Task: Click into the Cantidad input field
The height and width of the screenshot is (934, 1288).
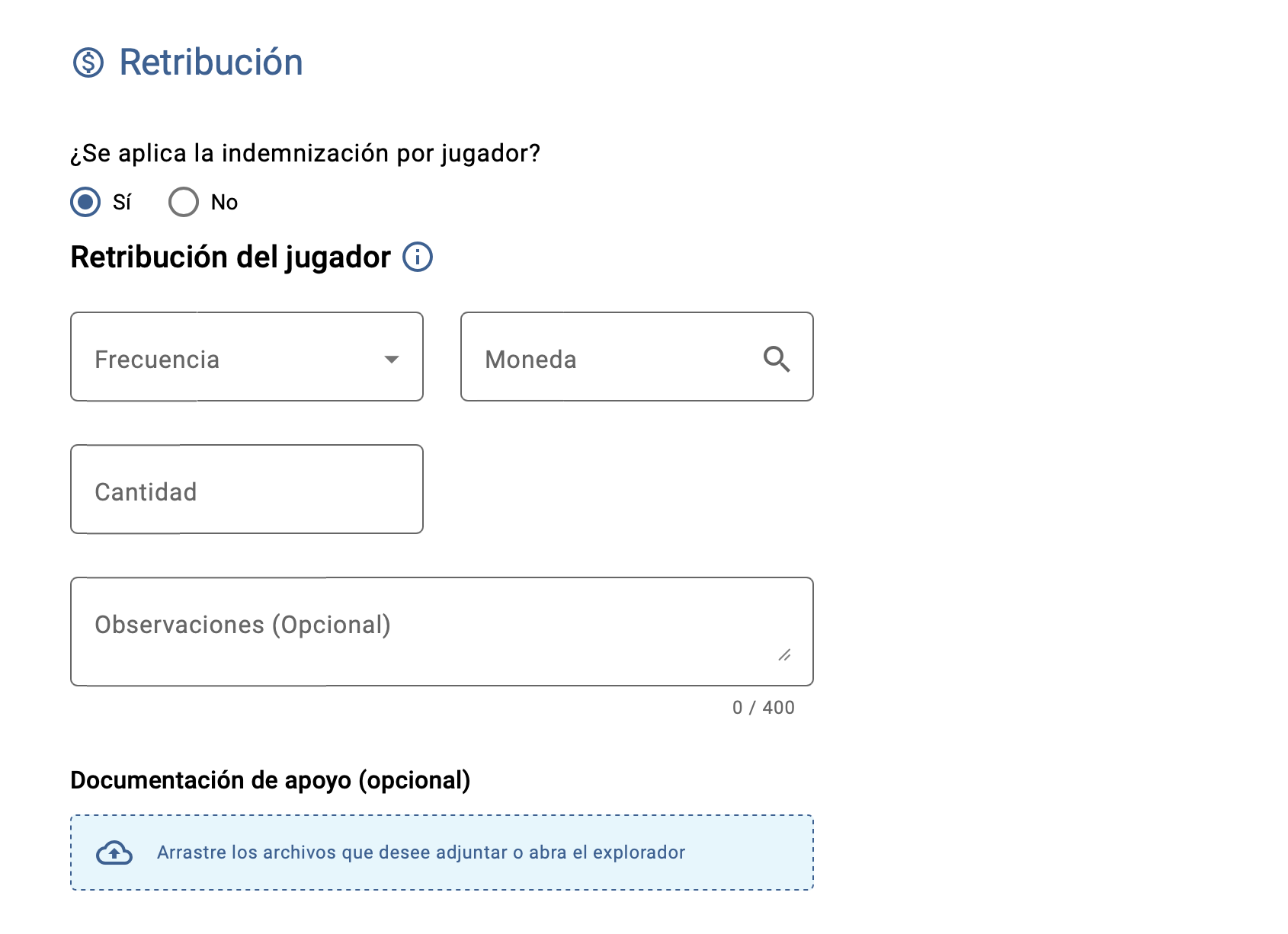Action: pos(247,489)
